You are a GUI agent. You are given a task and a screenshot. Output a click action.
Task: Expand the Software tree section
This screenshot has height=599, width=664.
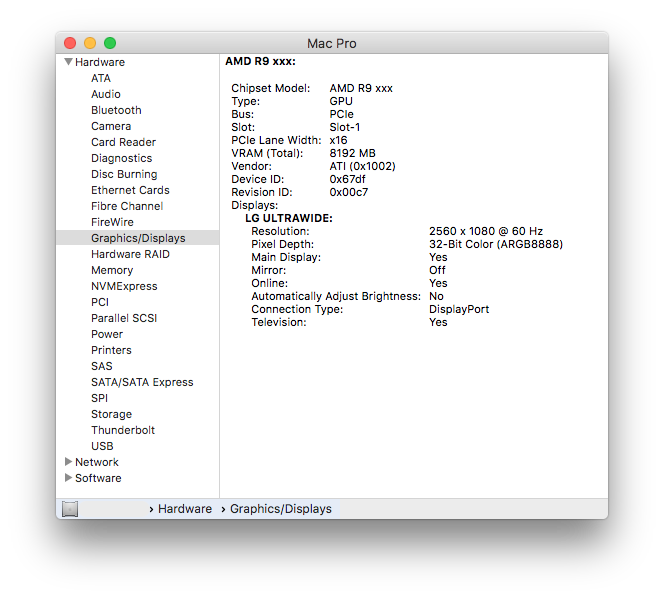(x=68, y=478)
